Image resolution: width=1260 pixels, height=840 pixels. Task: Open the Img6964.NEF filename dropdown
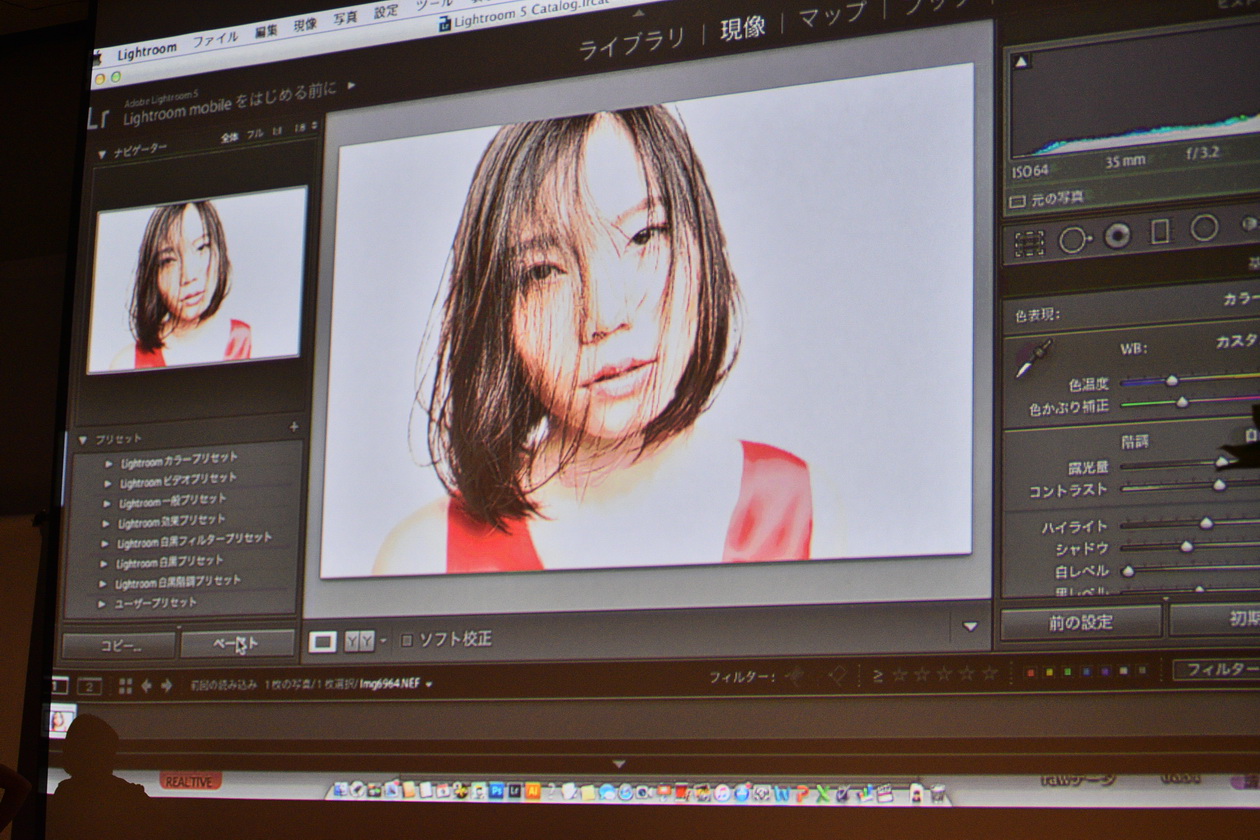click(429, 685)
